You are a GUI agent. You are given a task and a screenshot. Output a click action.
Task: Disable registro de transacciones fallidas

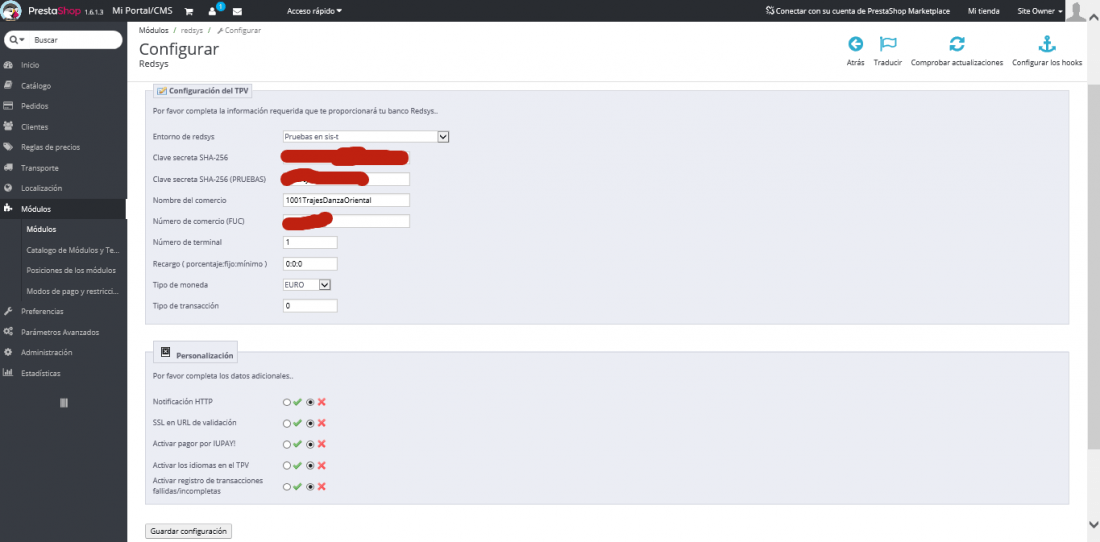(310, 487)
